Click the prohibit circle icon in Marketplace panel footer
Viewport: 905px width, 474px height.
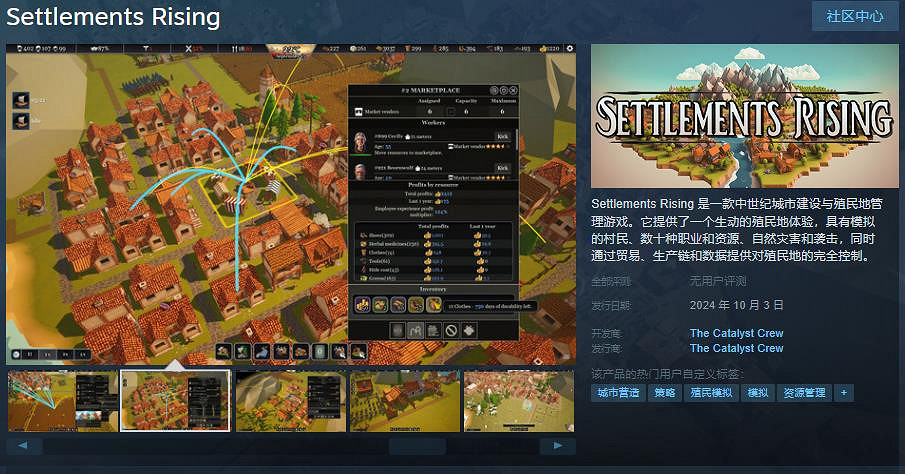click(x=451, y=330)
